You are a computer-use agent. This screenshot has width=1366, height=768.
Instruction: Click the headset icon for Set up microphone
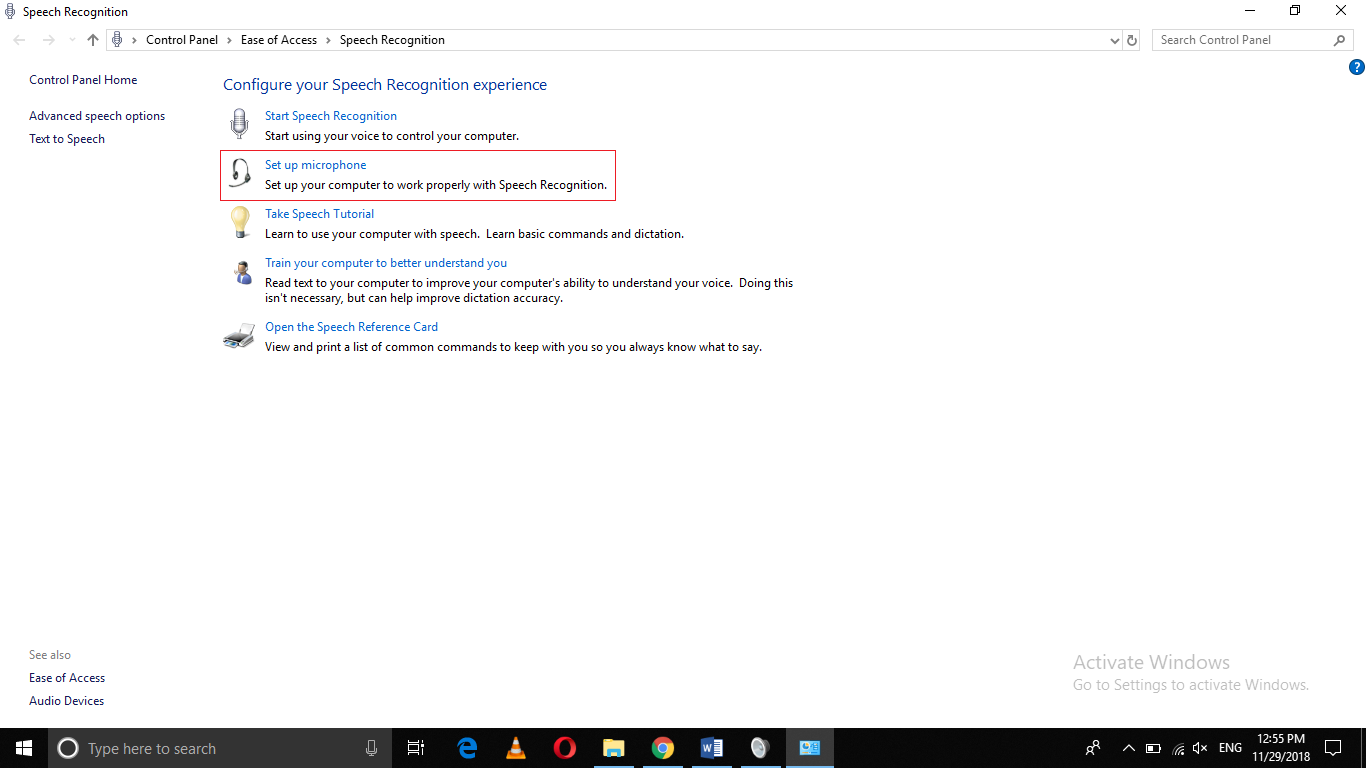pos(238,173)
